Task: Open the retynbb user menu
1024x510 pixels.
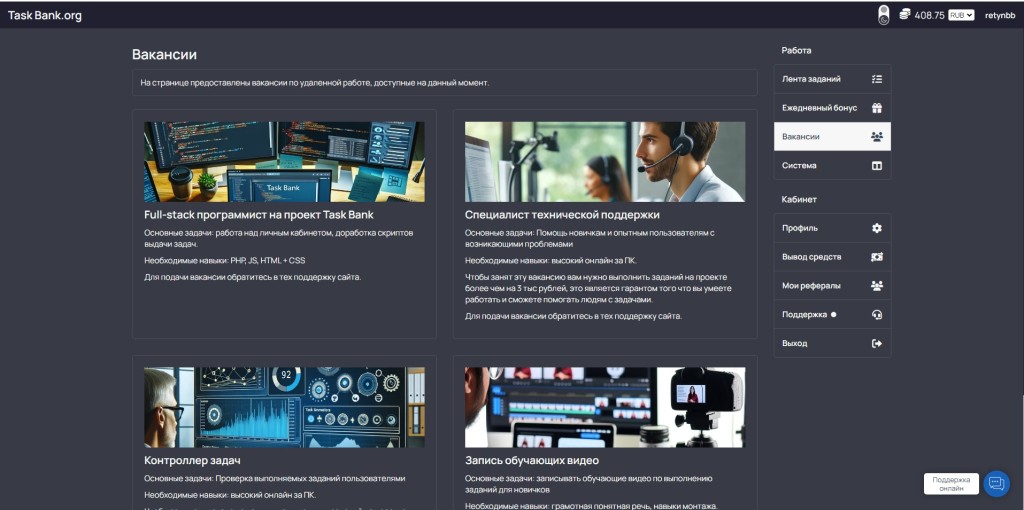Action: [1000, 15]
